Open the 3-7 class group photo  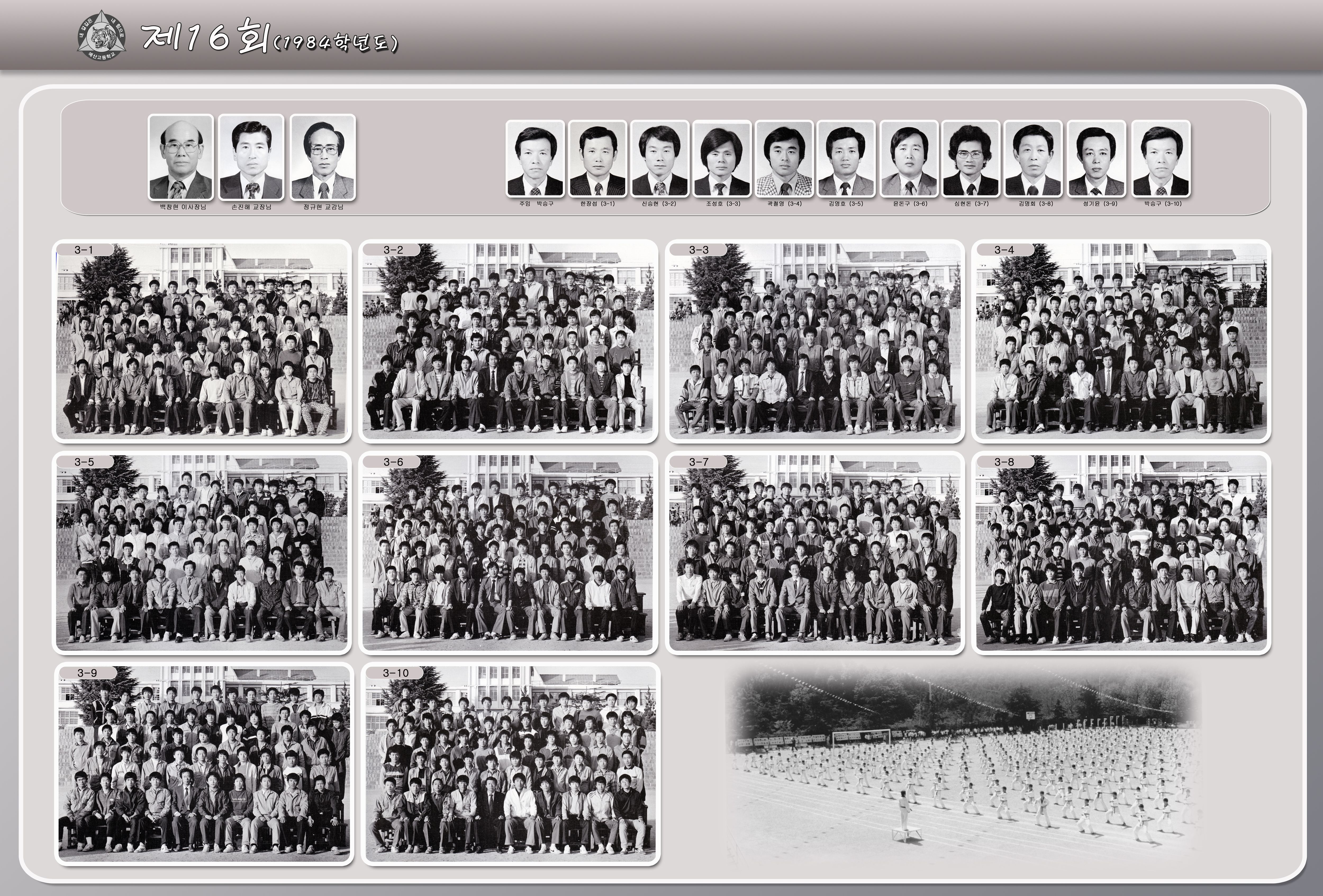coord(815,552)
